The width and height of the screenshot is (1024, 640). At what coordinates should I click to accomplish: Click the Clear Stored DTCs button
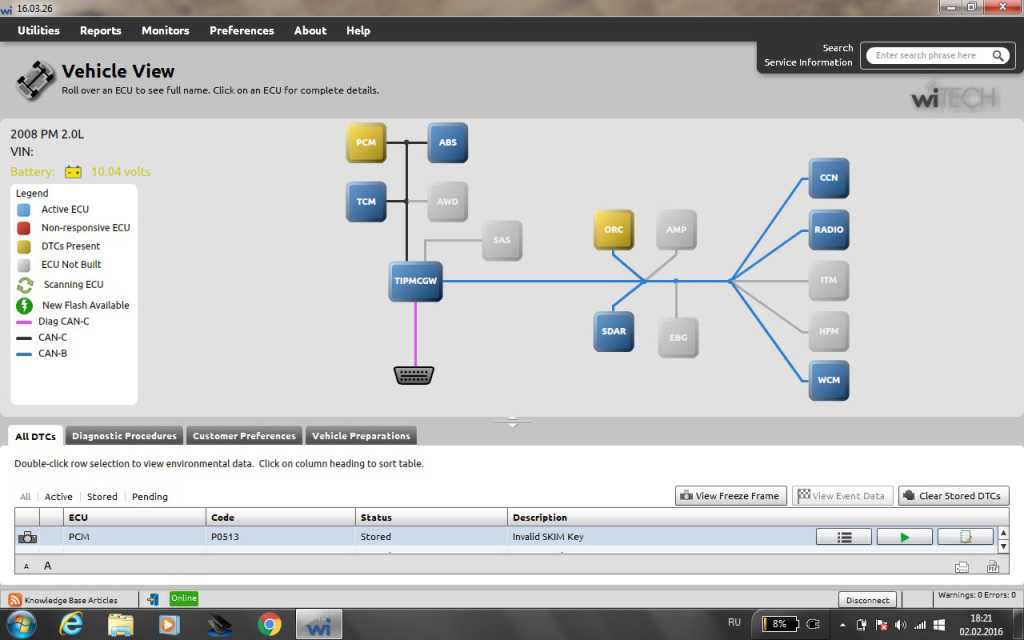tap(953, 496)
